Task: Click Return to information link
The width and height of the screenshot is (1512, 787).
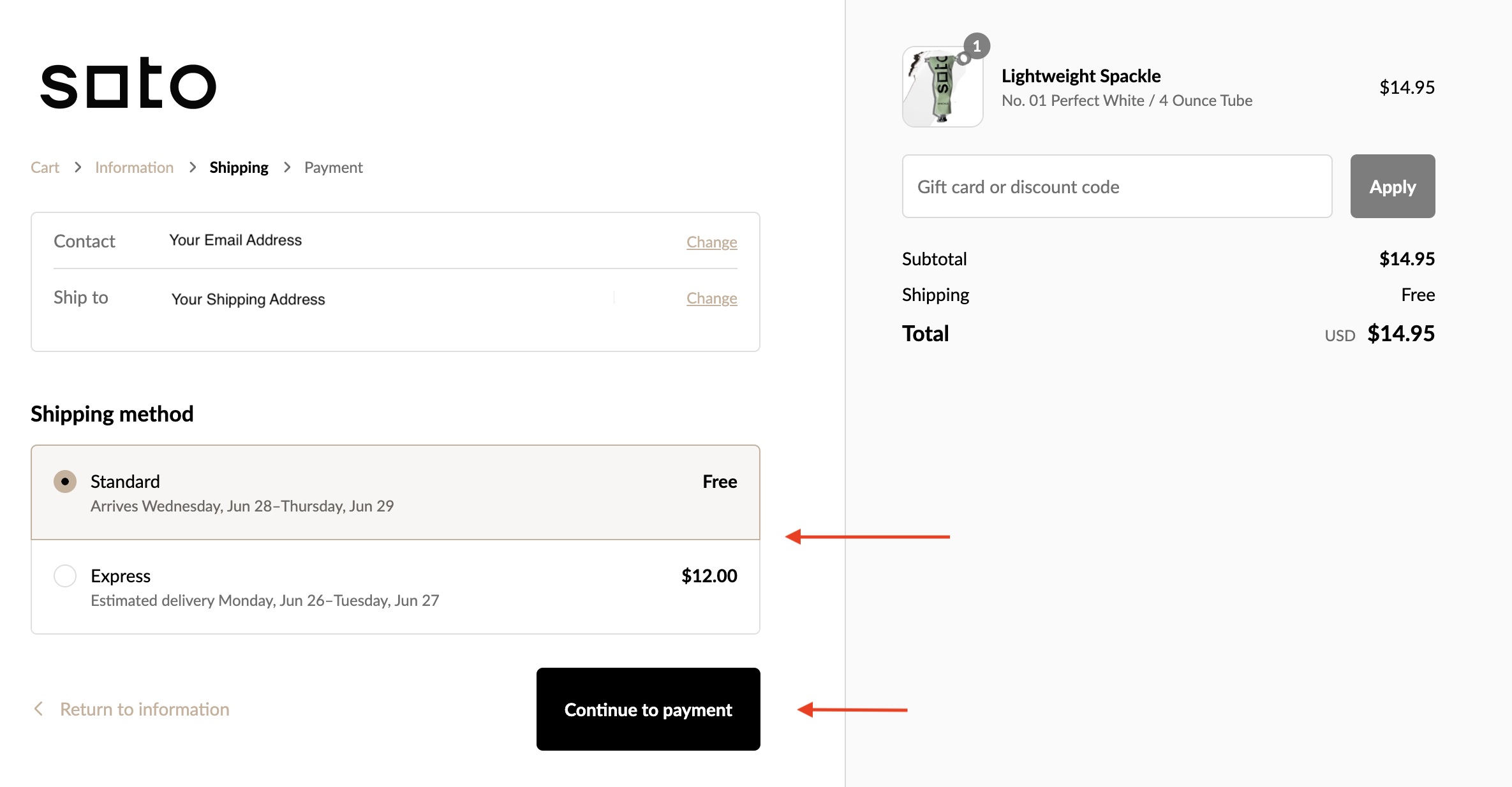Action: click(144, 709)
